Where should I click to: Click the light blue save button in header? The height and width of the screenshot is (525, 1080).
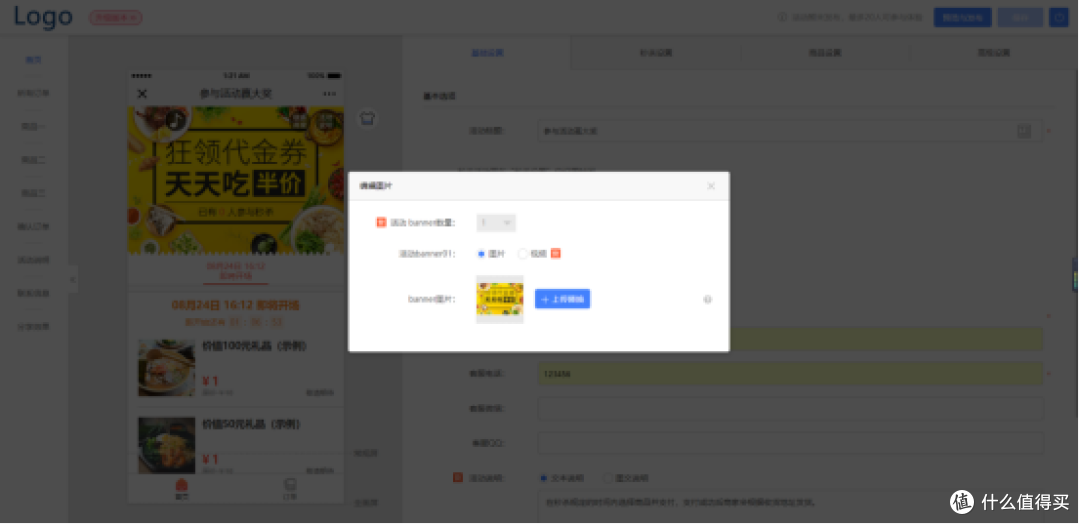[x=1020, y=17]
